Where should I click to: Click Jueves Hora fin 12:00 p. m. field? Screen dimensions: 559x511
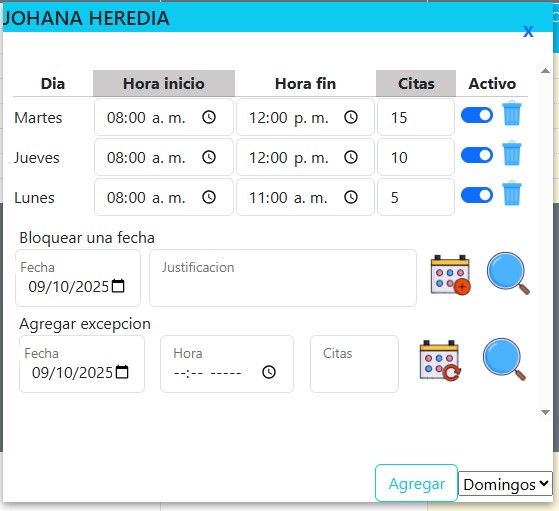pos(306,157)
